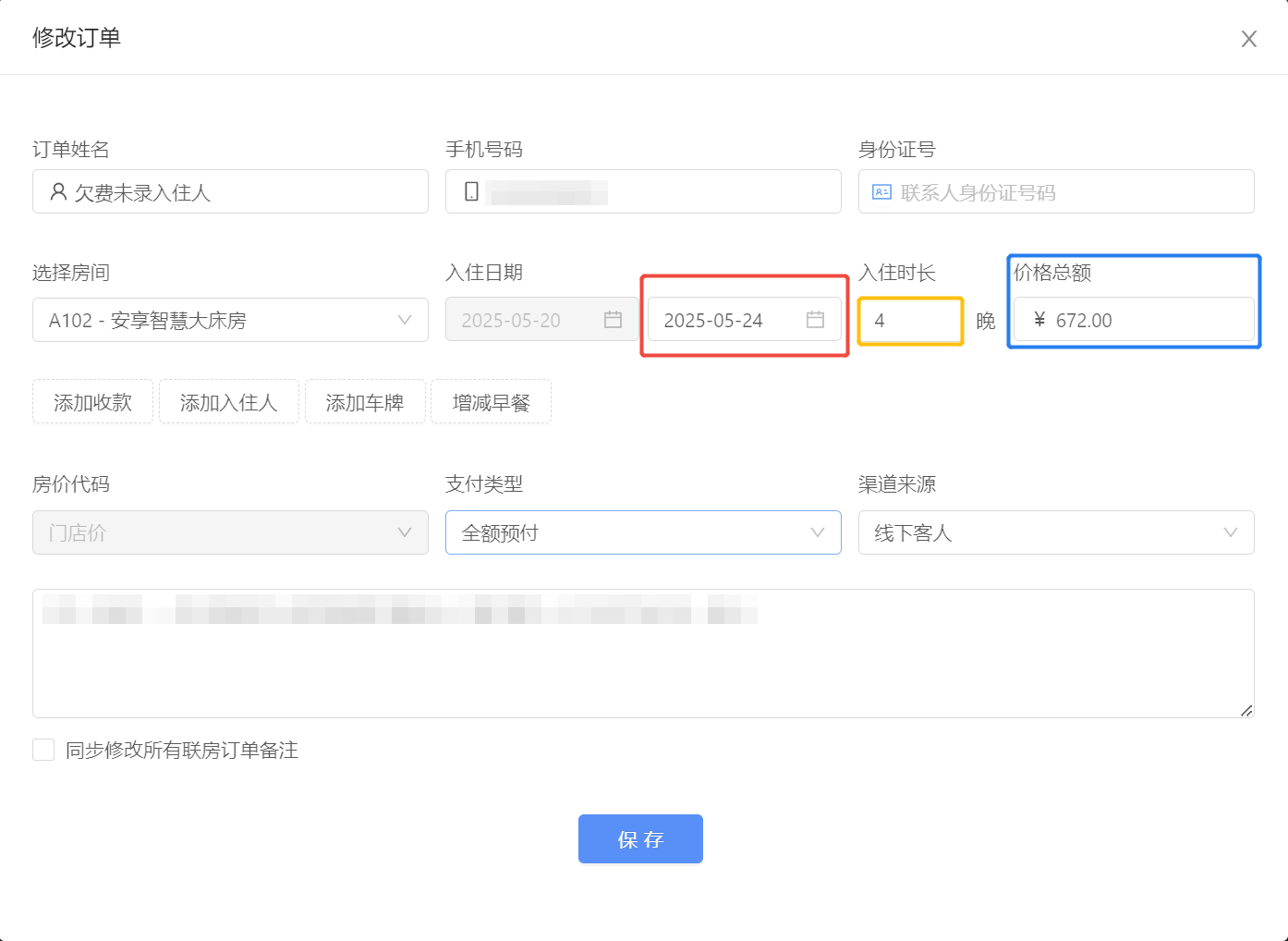Image resolution: width=1288 pixels, height=941 pixels.
Task: Close the 修改订单 dialog
Action: pos(1248,39)
